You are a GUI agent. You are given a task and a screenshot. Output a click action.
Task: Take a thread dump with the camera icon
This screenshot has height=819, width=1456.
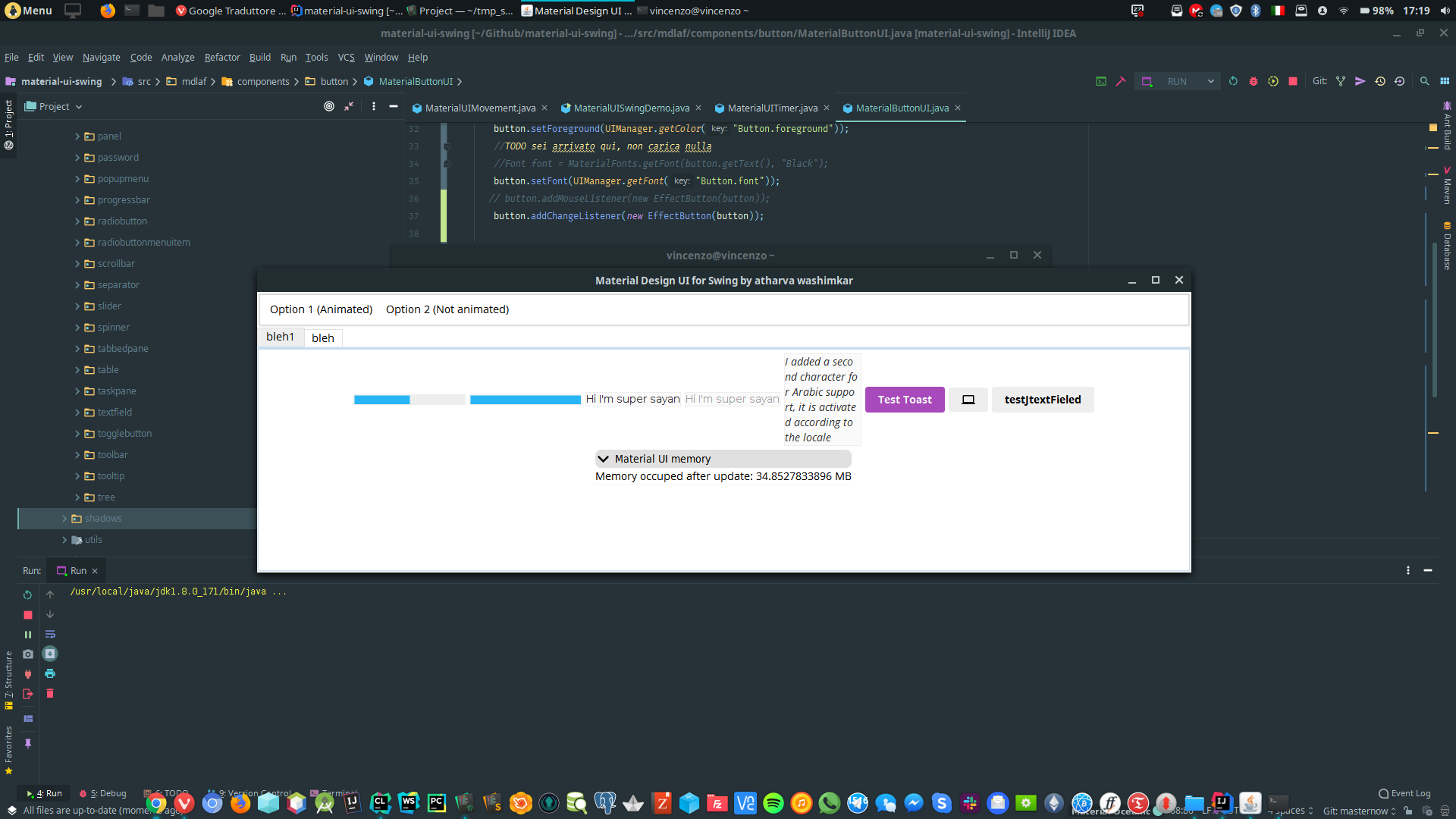[28, 654]
